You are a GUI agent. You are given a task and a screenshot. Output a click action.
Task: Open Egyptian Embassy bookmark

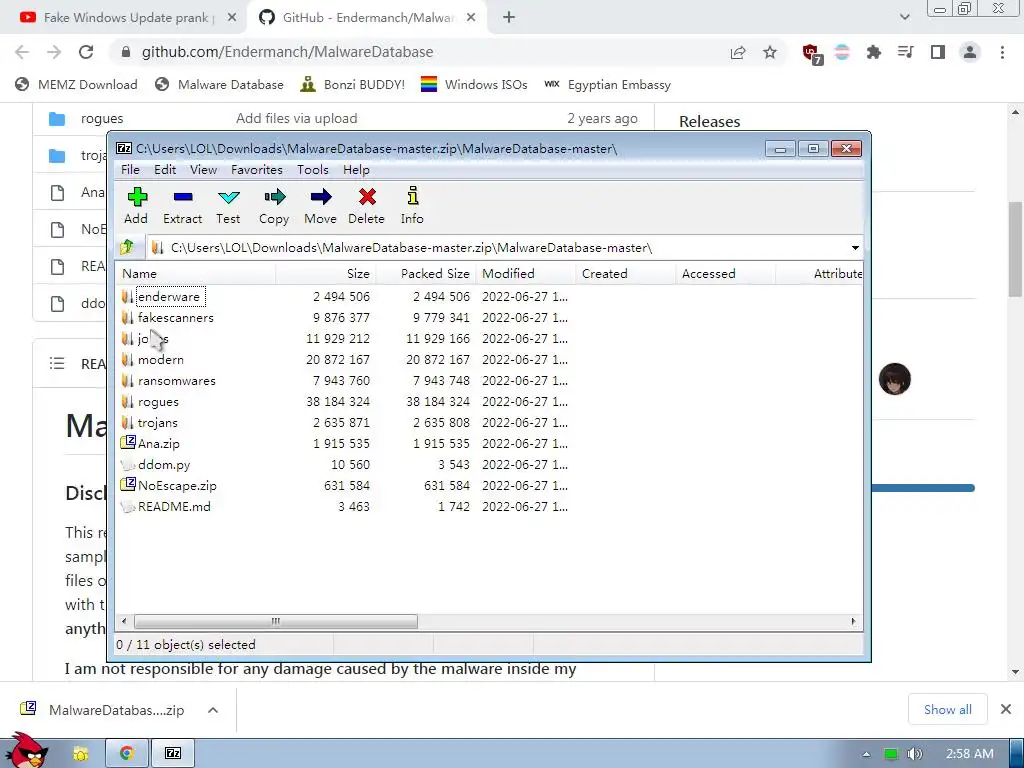pos(607,85)
